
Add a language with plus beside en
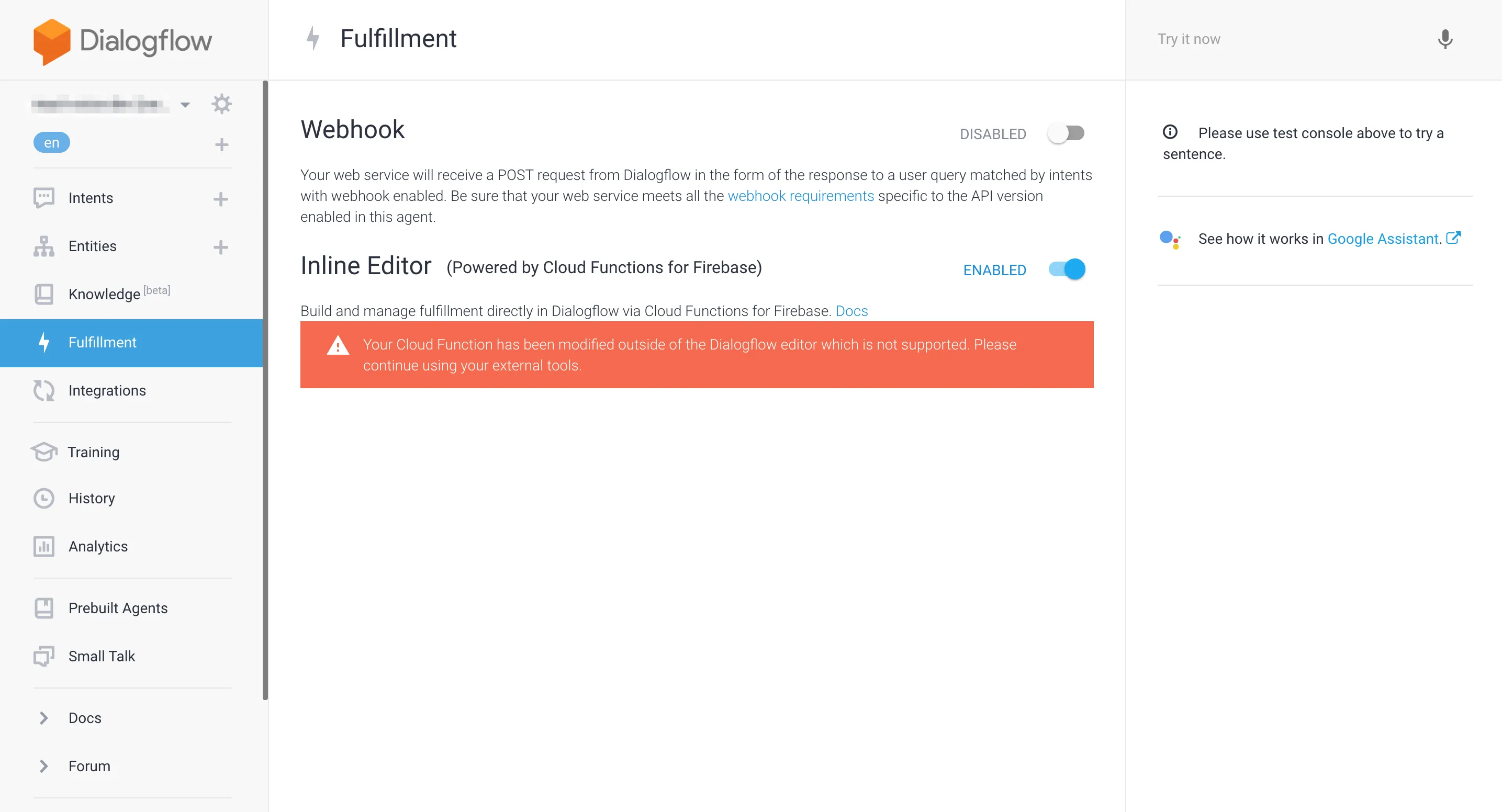coord(221,144)
